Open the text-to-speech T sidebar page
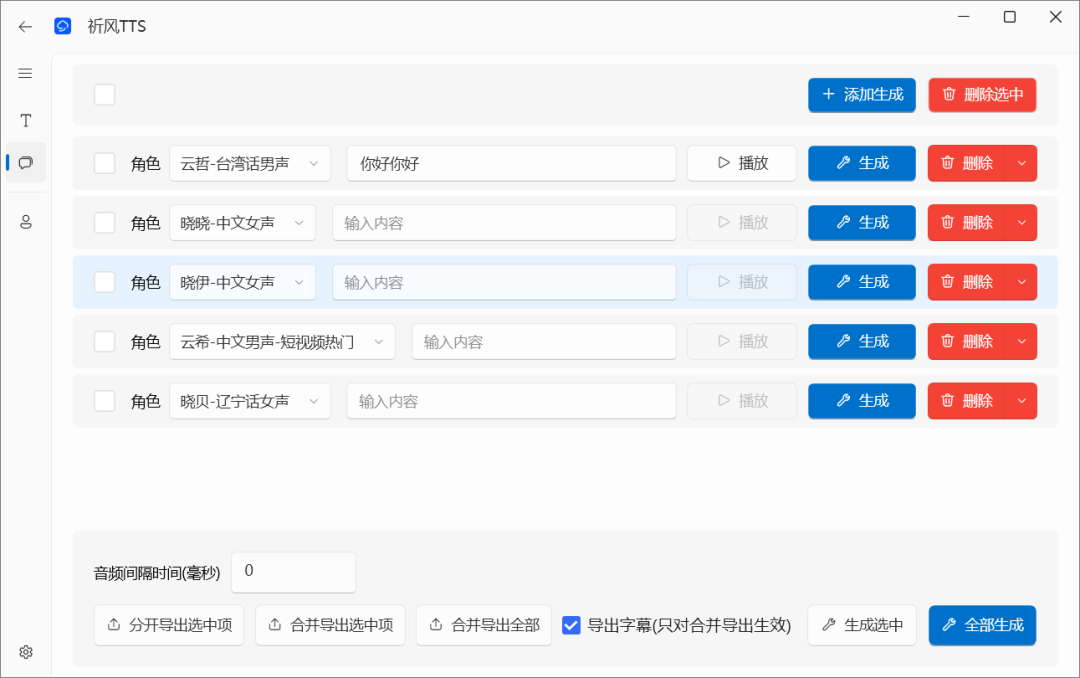 (25, 121)
